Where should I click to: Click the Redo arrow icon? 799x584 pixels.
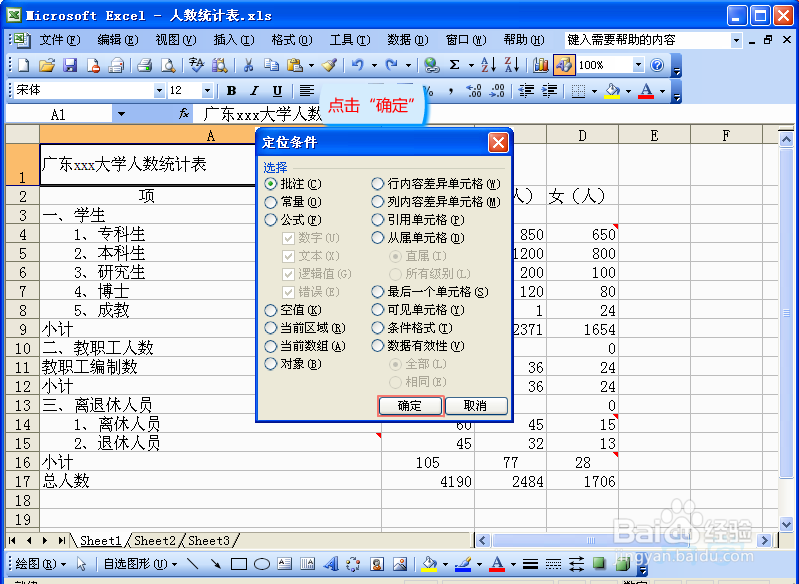click(x=391, y=65)
